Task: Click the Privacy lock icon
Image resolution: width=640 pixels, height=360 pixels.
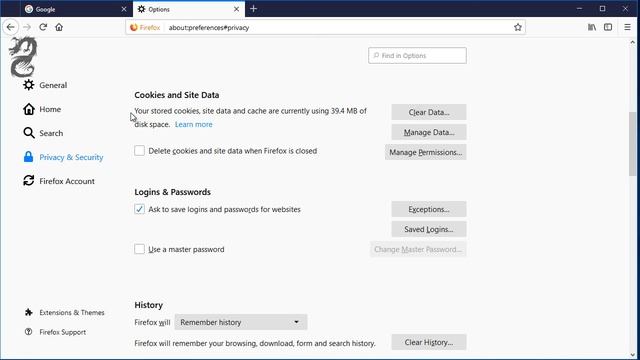Action: (x=28, y=157)
